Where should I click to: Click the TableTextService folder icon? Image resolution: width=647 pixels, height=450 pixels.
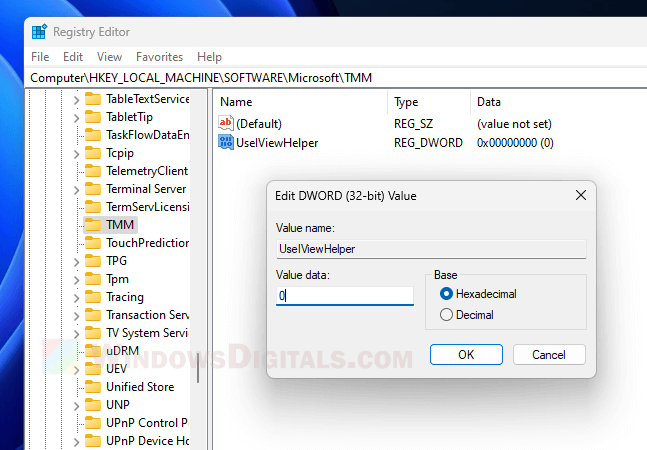pos(93,99)
